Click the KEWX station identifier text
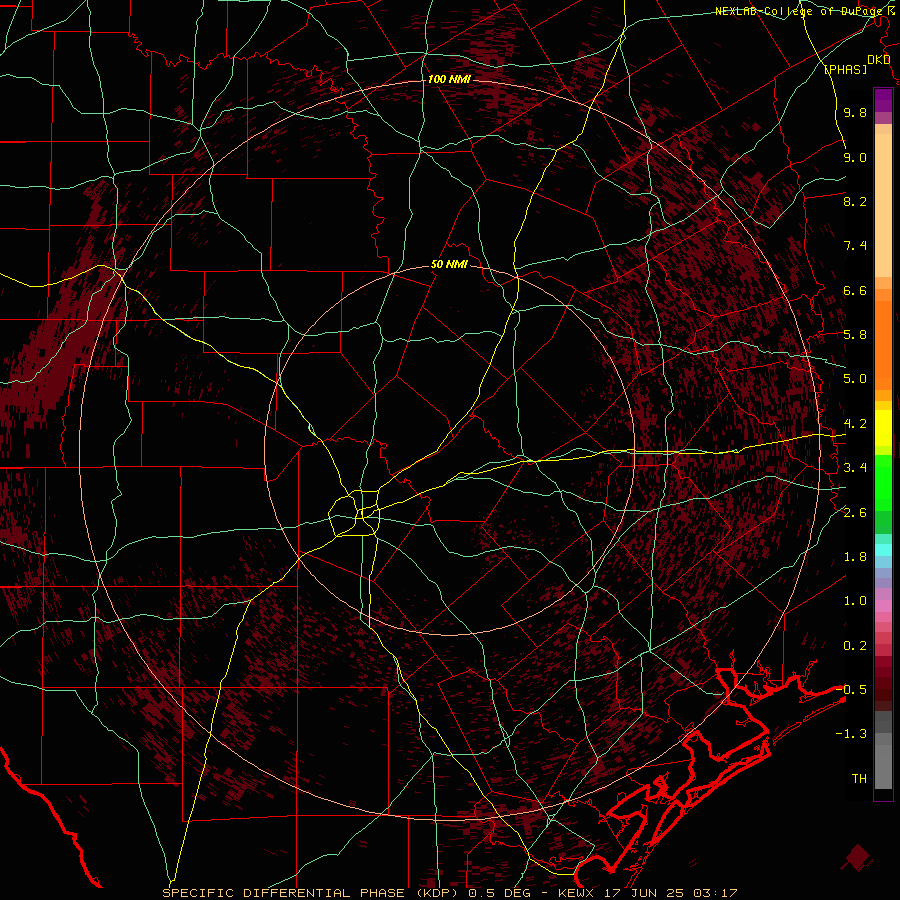This screenshot has height=900, width=900. click(x=575, y=893)
